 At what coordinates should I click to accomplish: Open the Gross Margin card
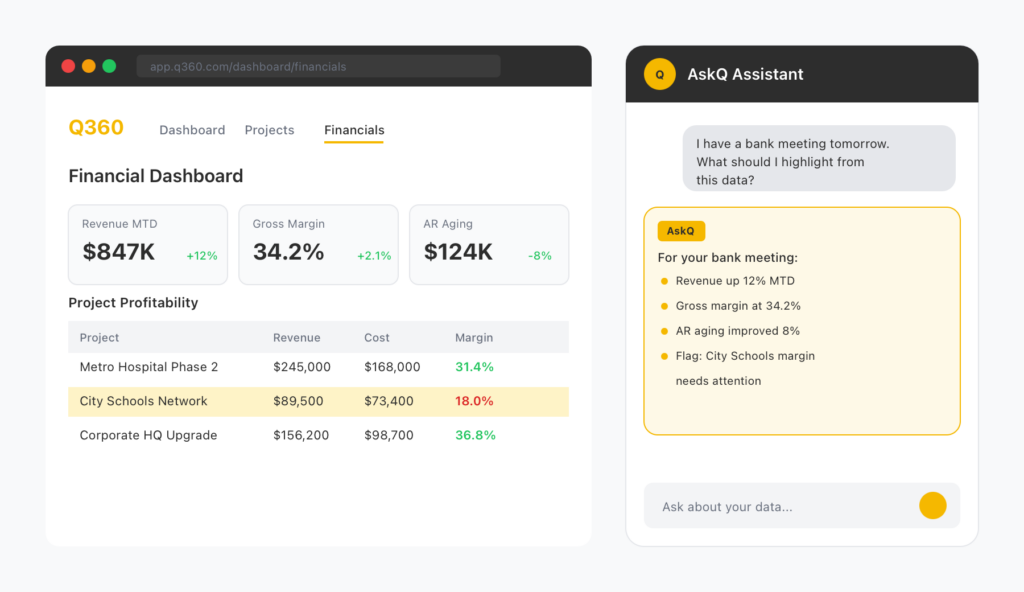(318, 245)
